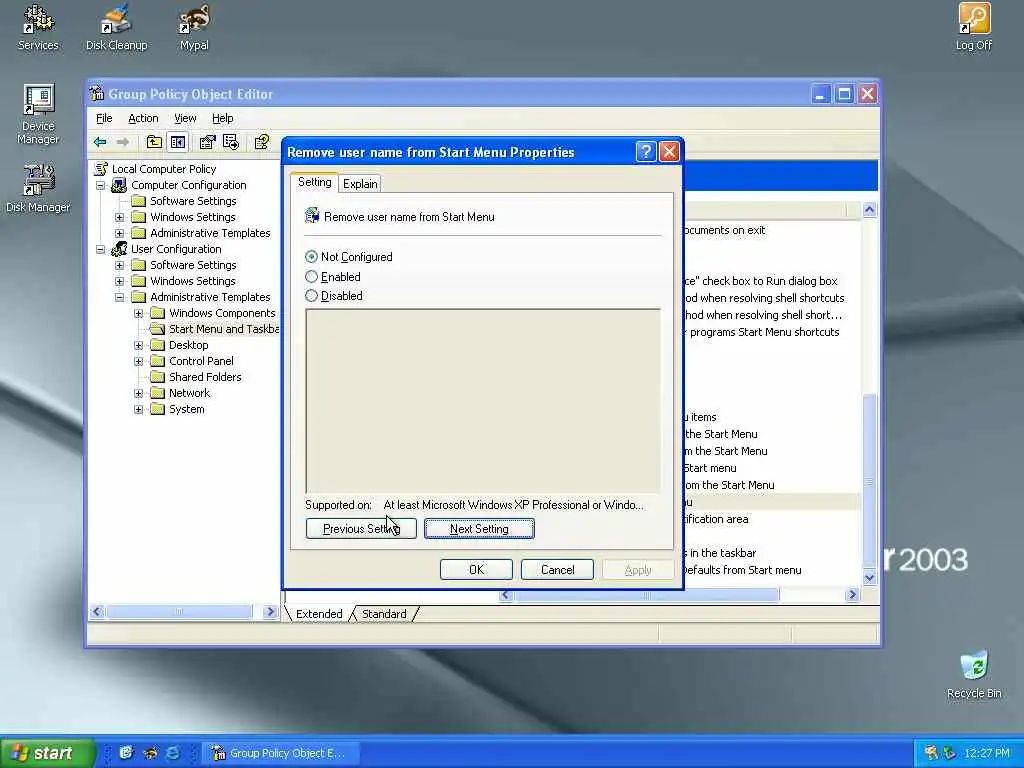Click OK in the properties dialog

point(477,569)
